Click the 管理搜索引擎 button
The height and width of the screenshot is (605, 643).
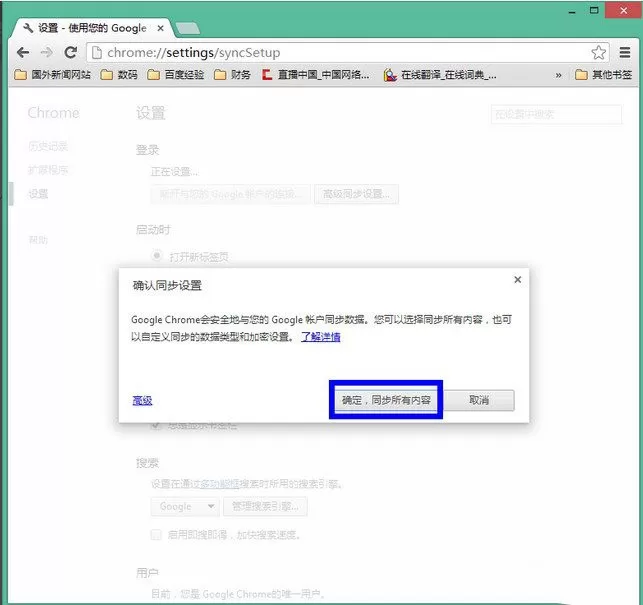coord(265,507)
